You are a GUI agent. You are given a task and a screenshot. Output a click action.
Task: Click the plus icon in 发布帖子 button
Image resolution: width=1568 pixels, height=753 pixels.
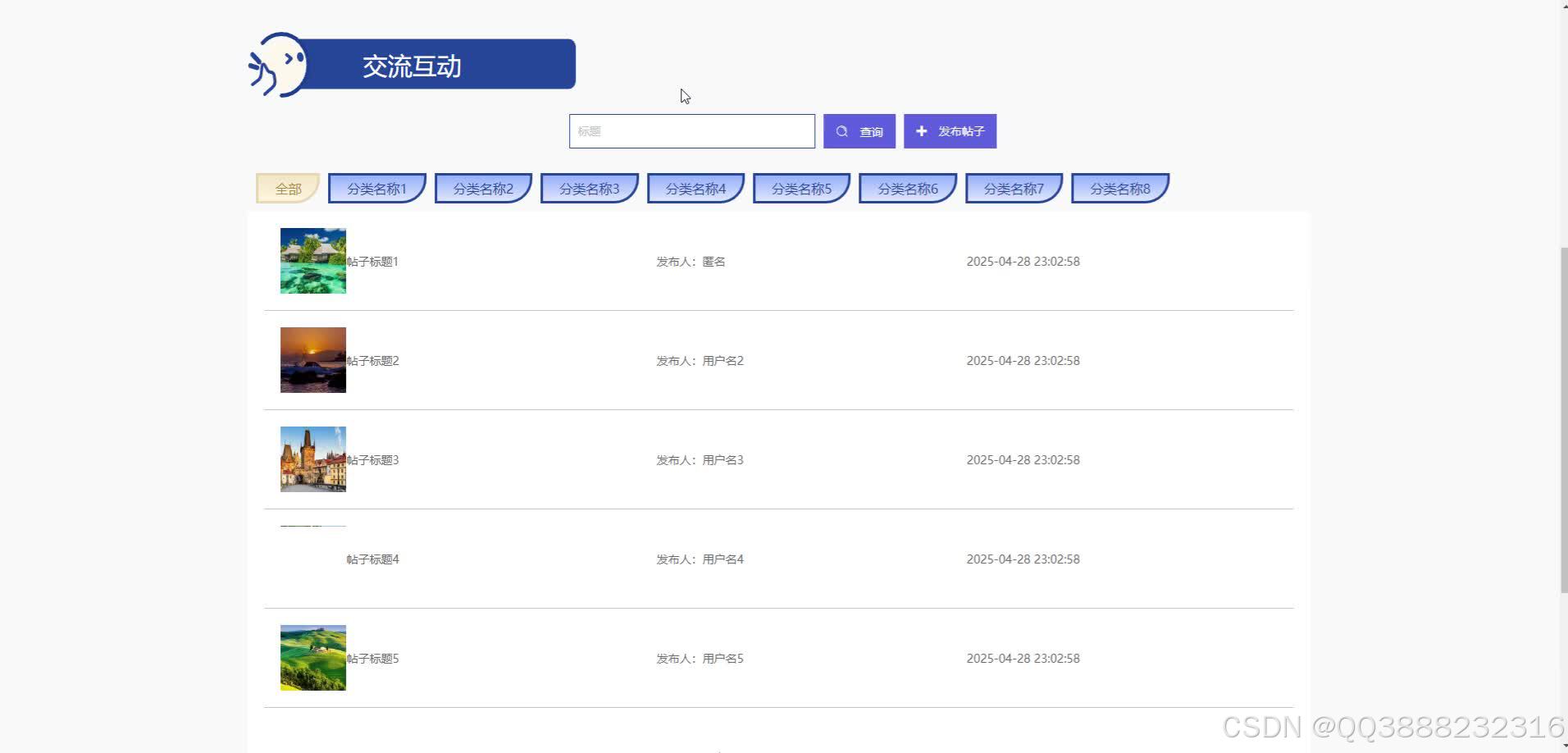pos(922,131)
